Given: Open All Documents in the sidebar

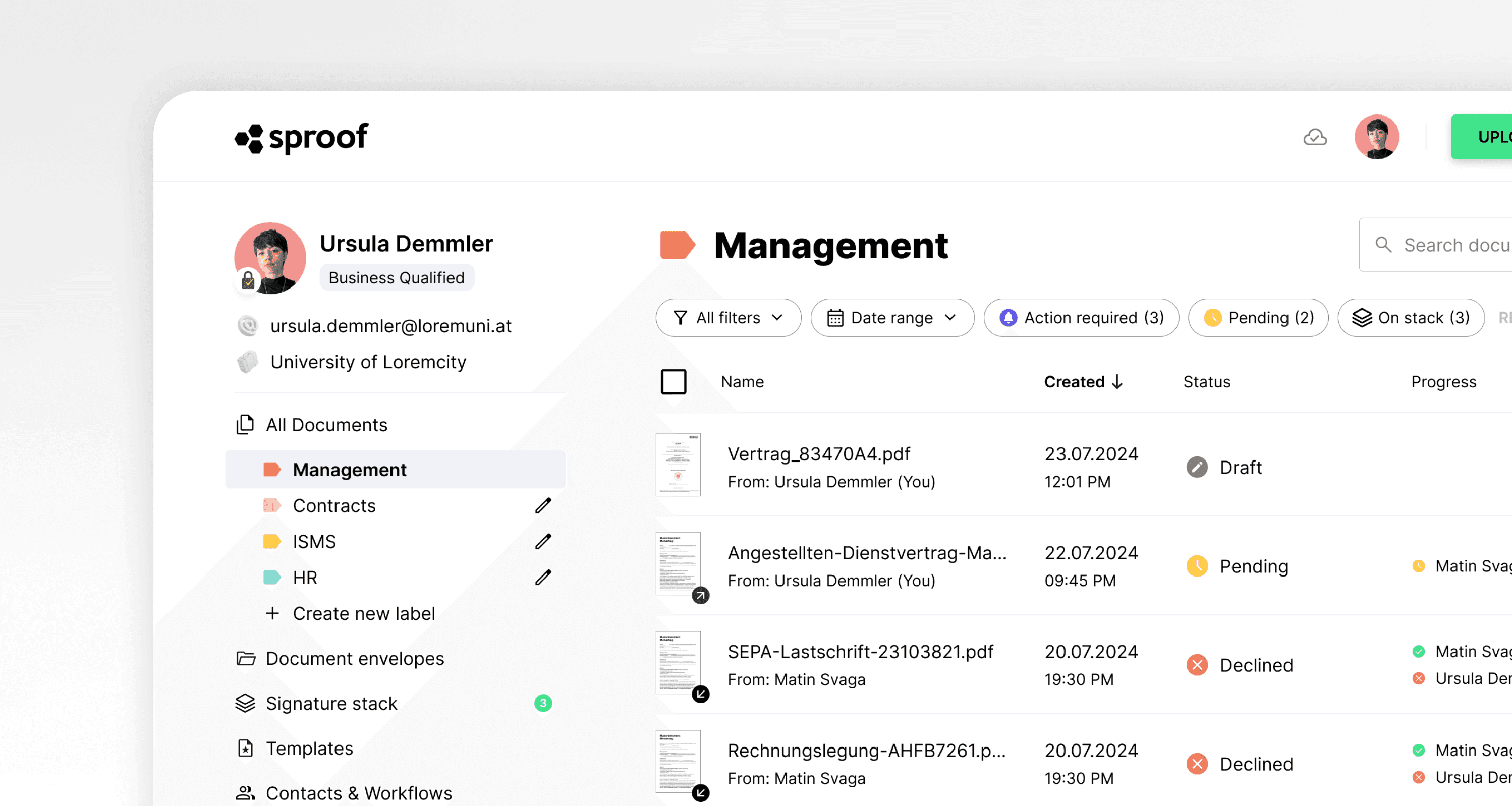Looking at the screenshot, I should pyautogui.click(x=311, y=425).
